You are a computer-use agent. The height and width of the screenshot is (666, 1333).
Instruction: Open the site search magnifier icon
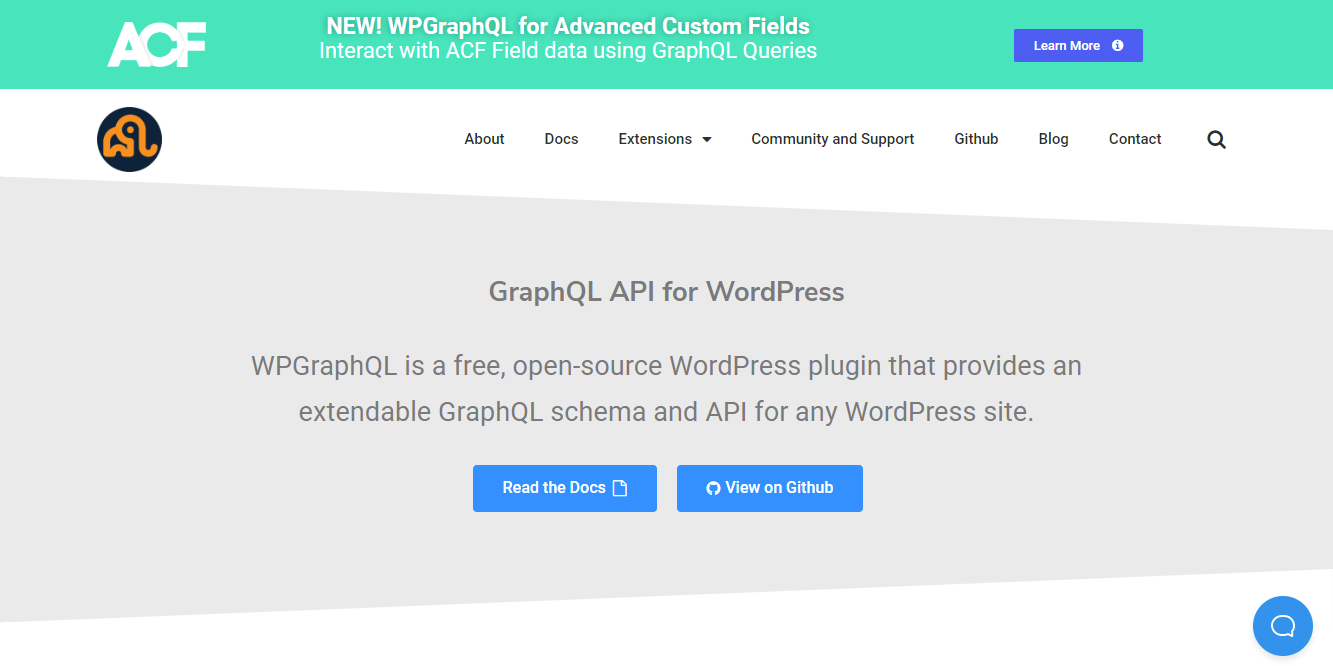tap(1216, 139)
